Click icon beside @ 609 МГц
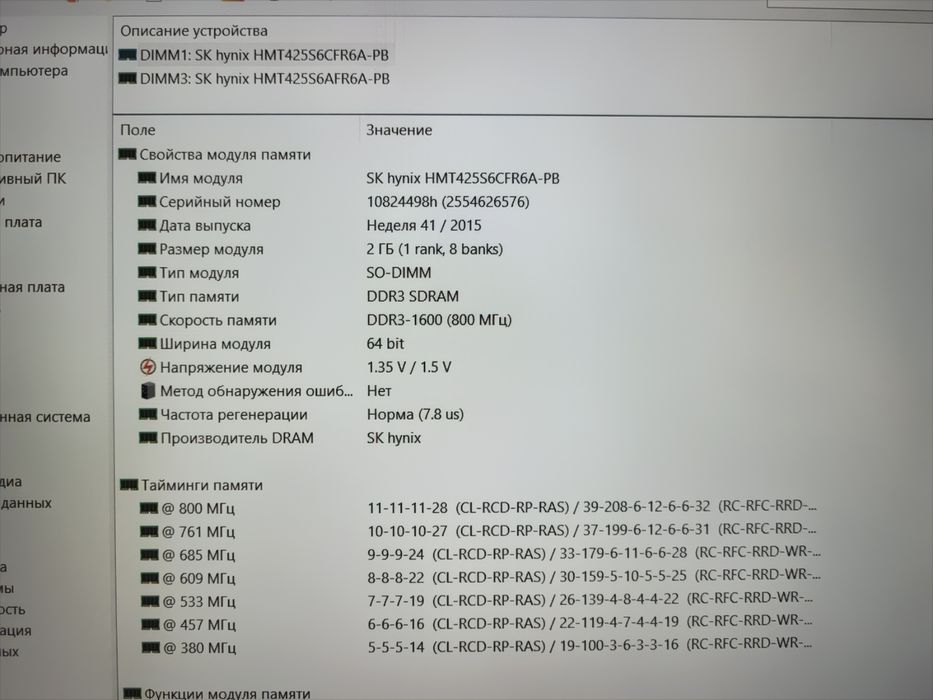 [150, 578]
